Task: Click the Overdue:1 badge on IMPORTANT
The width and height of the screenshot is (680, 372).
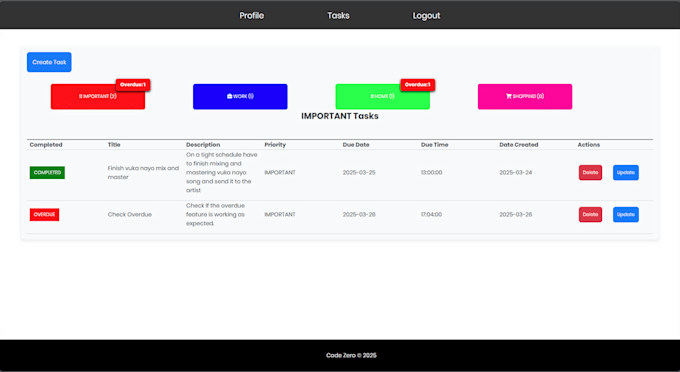Action: [x=133, y=85]
